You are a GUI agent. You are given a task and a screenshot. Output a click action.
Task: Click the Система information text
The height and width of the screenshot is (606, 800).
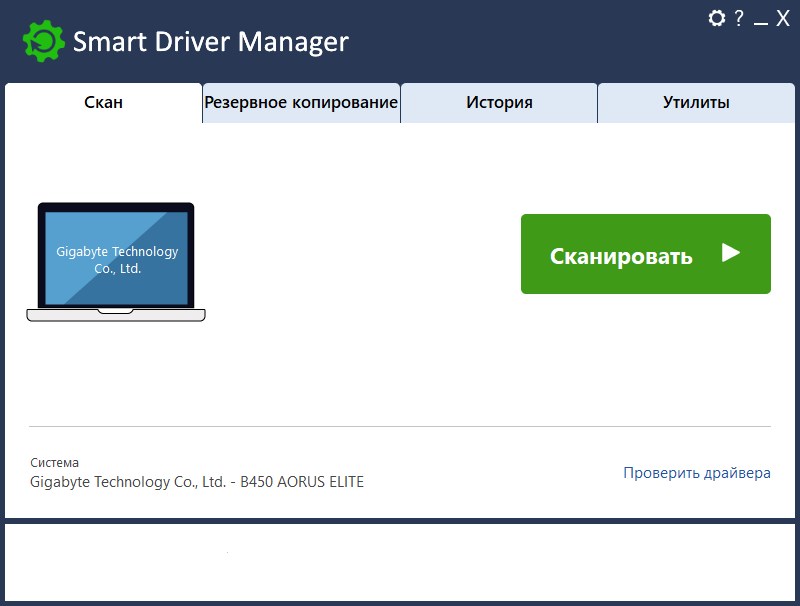[54, 462]
